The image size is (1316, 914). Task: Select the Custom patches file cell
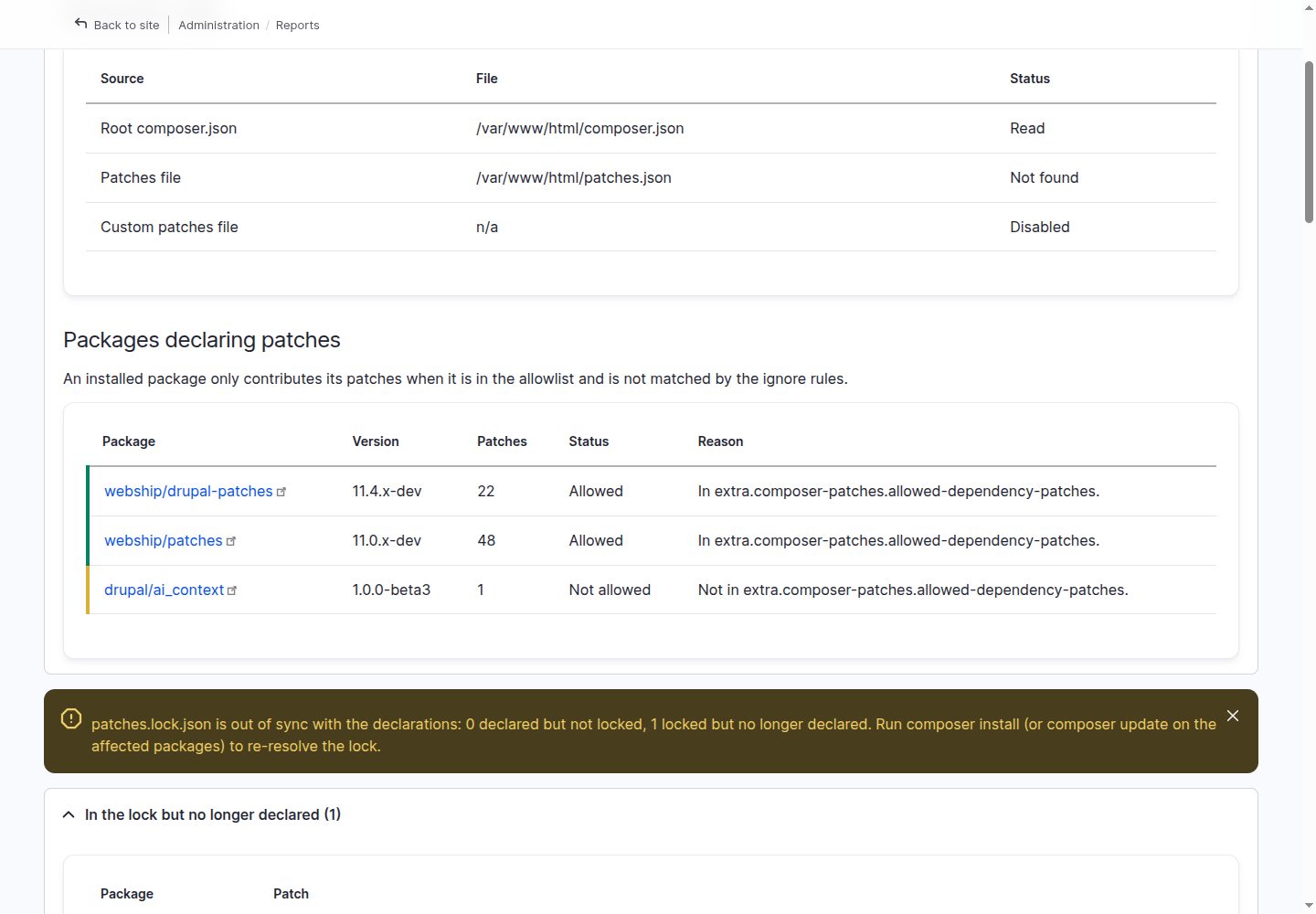click(x=169, y=227)
